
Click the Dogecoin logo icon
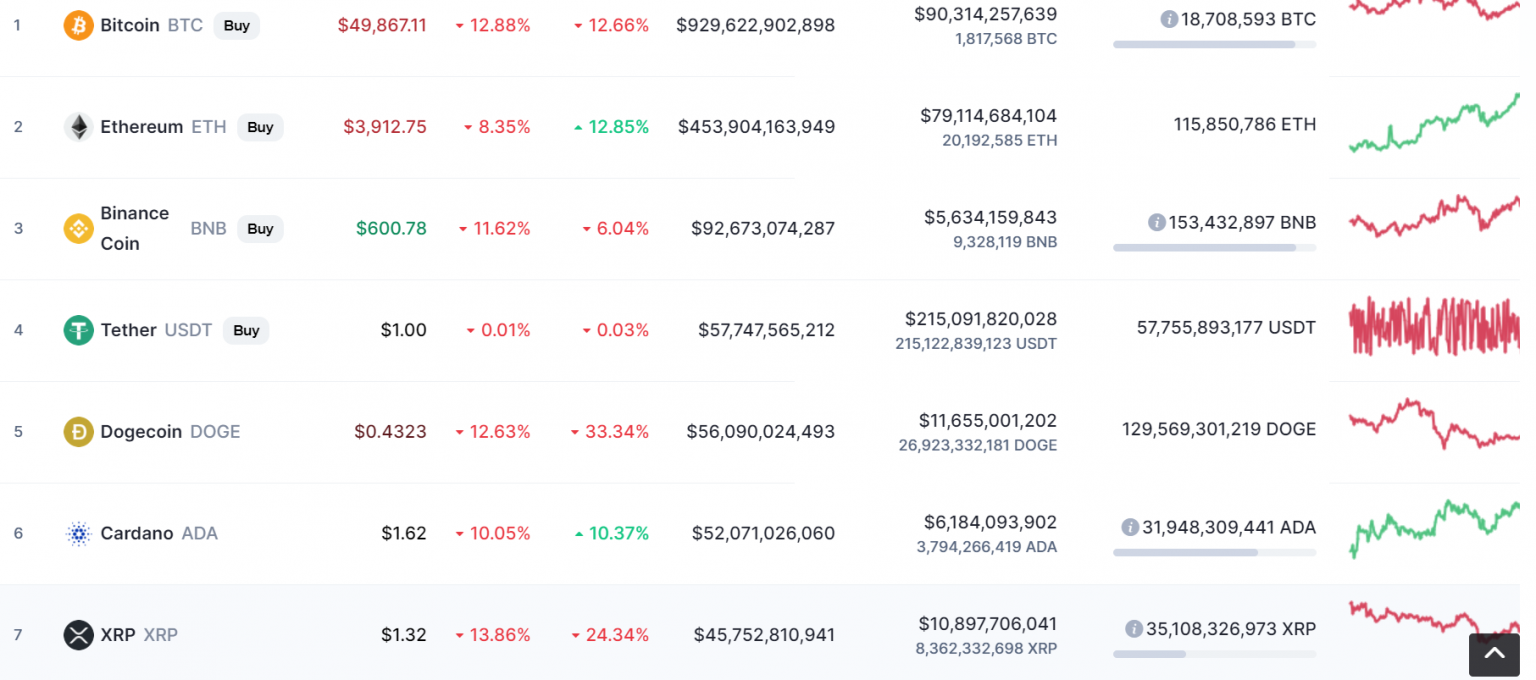[x=79, y=432]
